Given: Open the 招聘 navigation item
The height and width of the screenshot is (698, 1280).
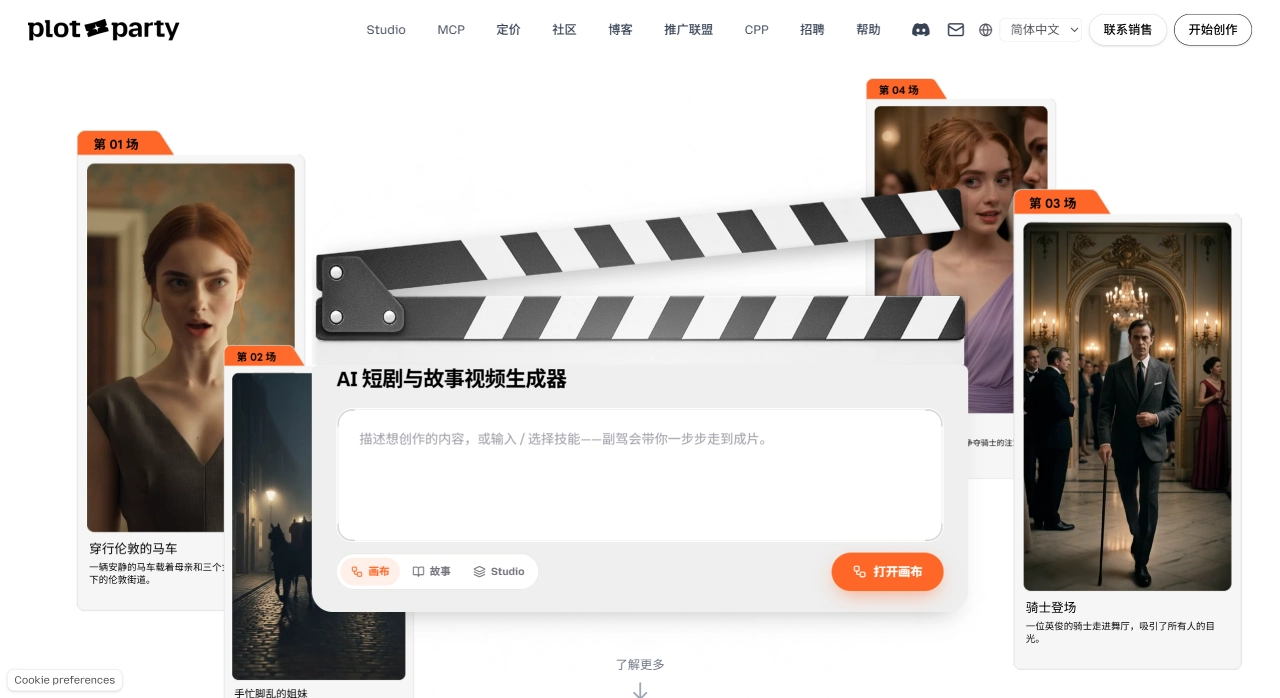Looking at the screenshot, I should pyautogui.click(x=812, y=30).
